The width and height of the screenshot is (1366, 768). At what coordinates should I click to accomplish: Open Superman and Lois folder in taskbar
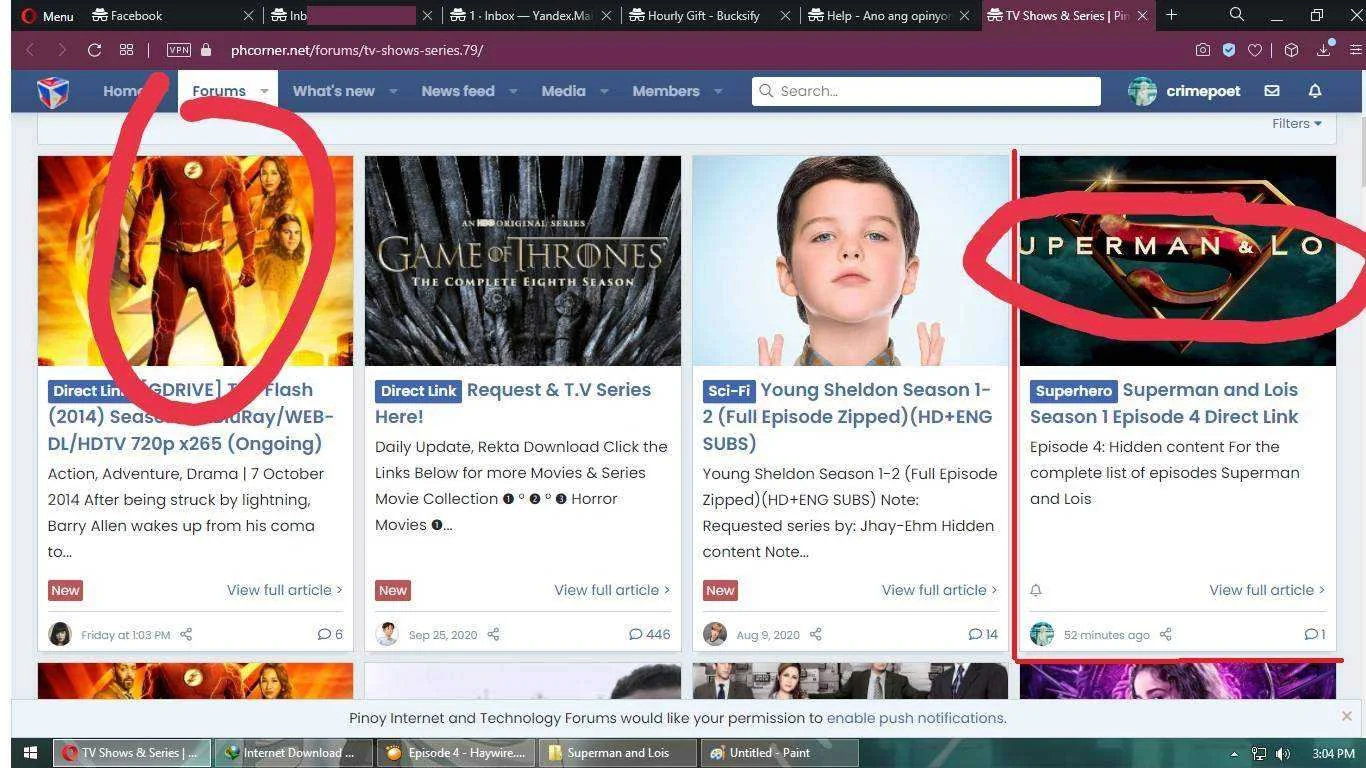[x=618, y=753]
